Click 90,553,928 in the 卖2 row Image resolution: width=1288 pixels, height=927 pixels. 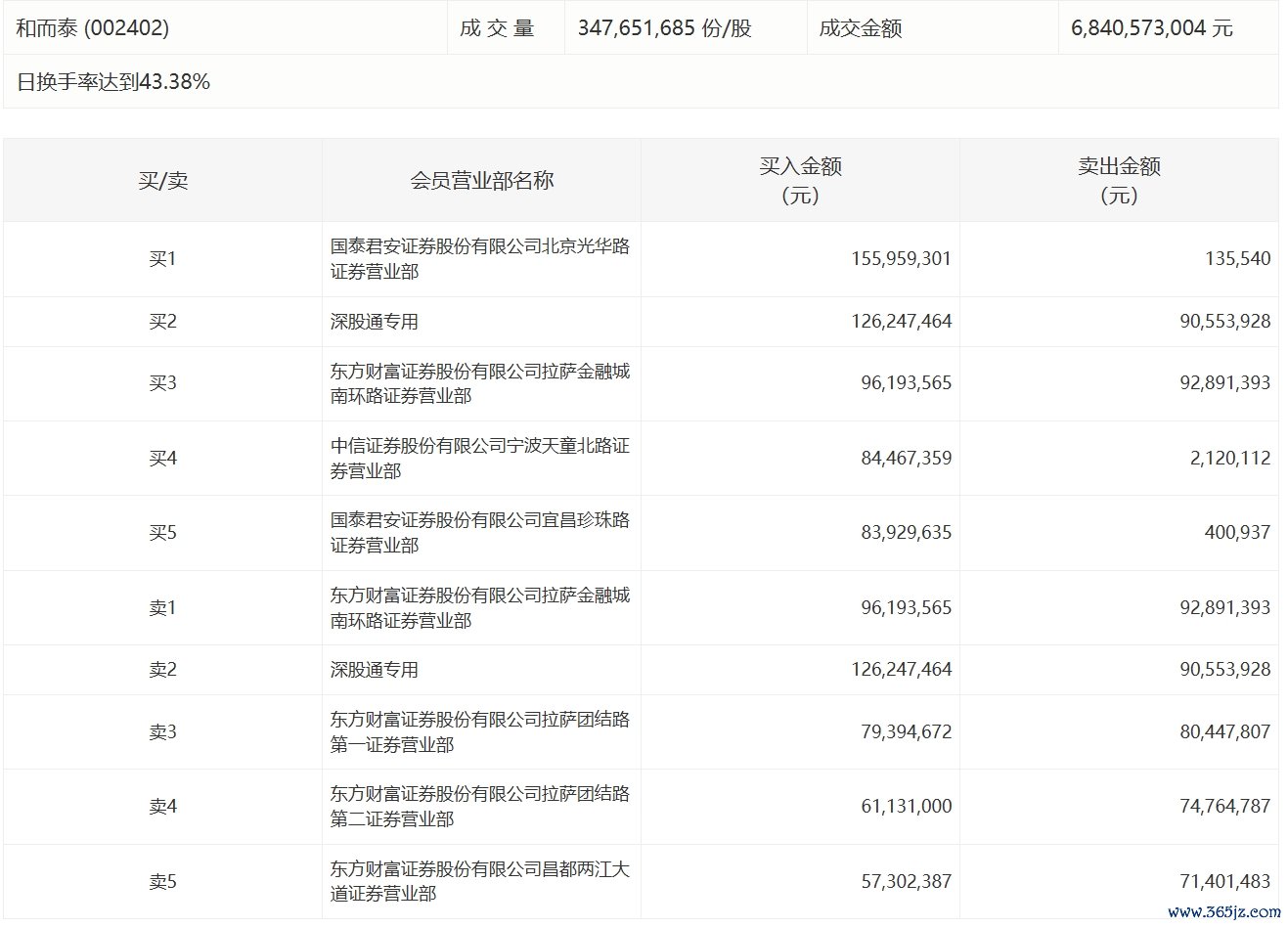coord(1225,670)
